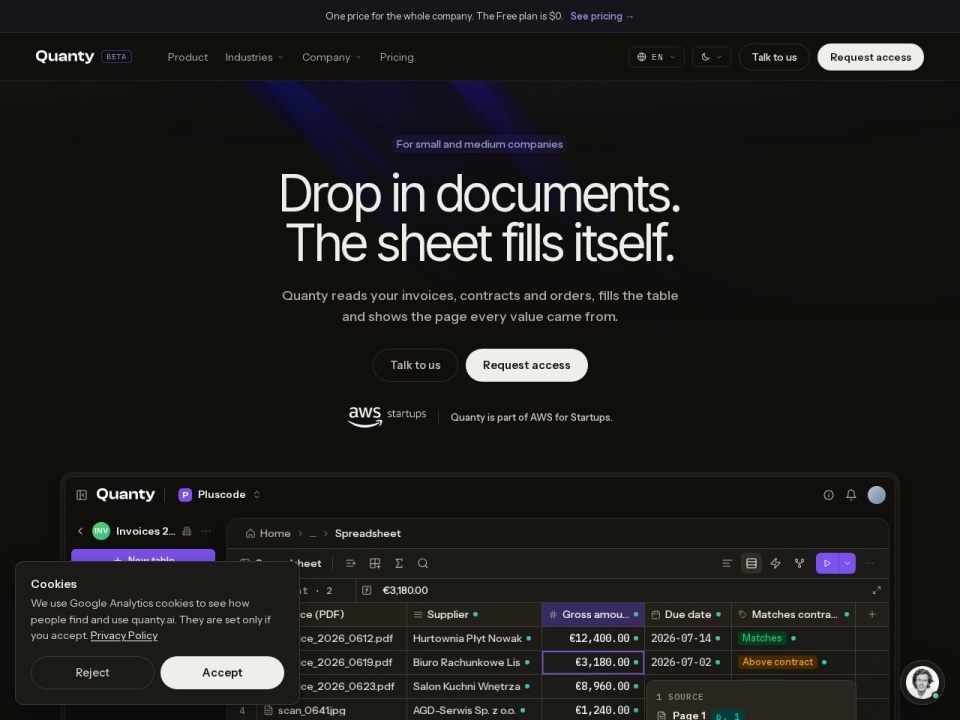The width and height of the screenshot is (960, 720).
Task: Expand the collapsed breadcrumb ellipsis
Action: pyautogui.click(x=313, y=533)
